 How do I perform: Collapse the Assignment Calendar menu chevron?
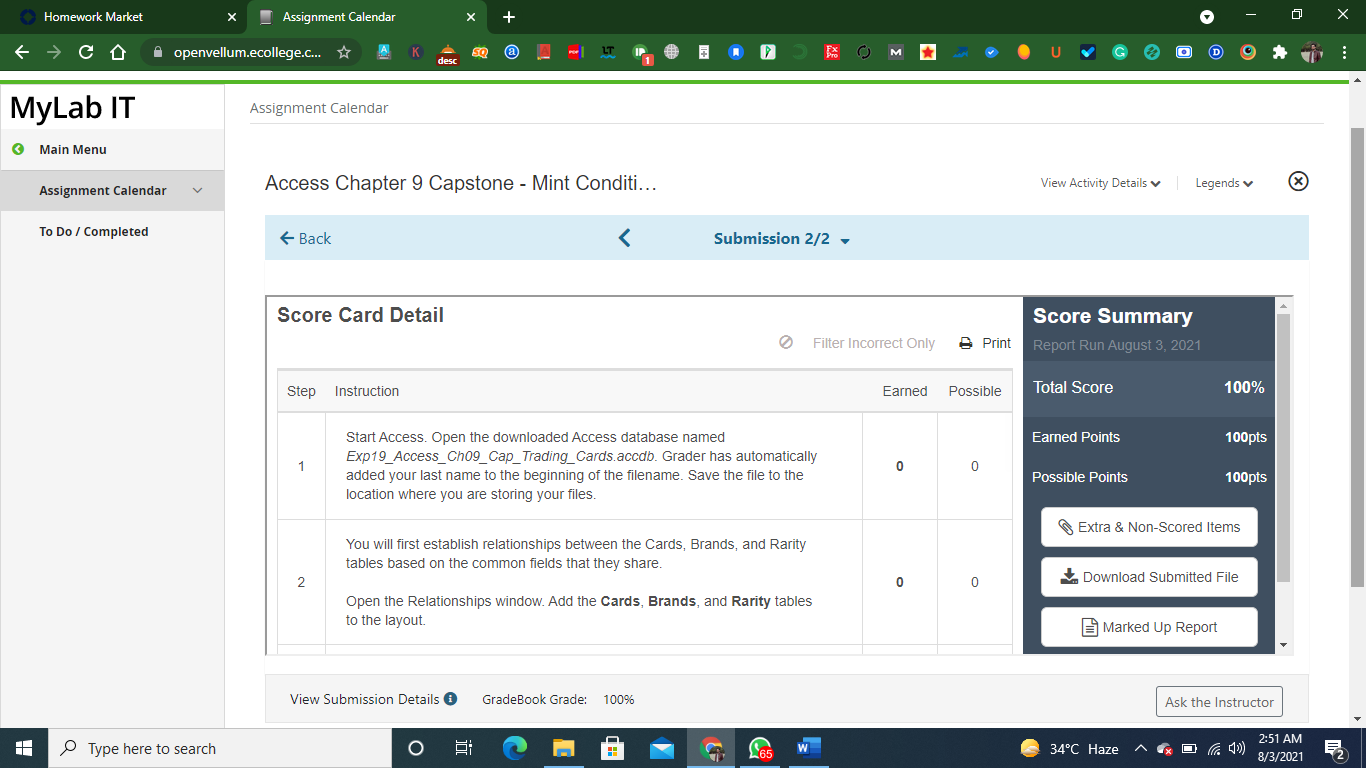coord(197,190)
